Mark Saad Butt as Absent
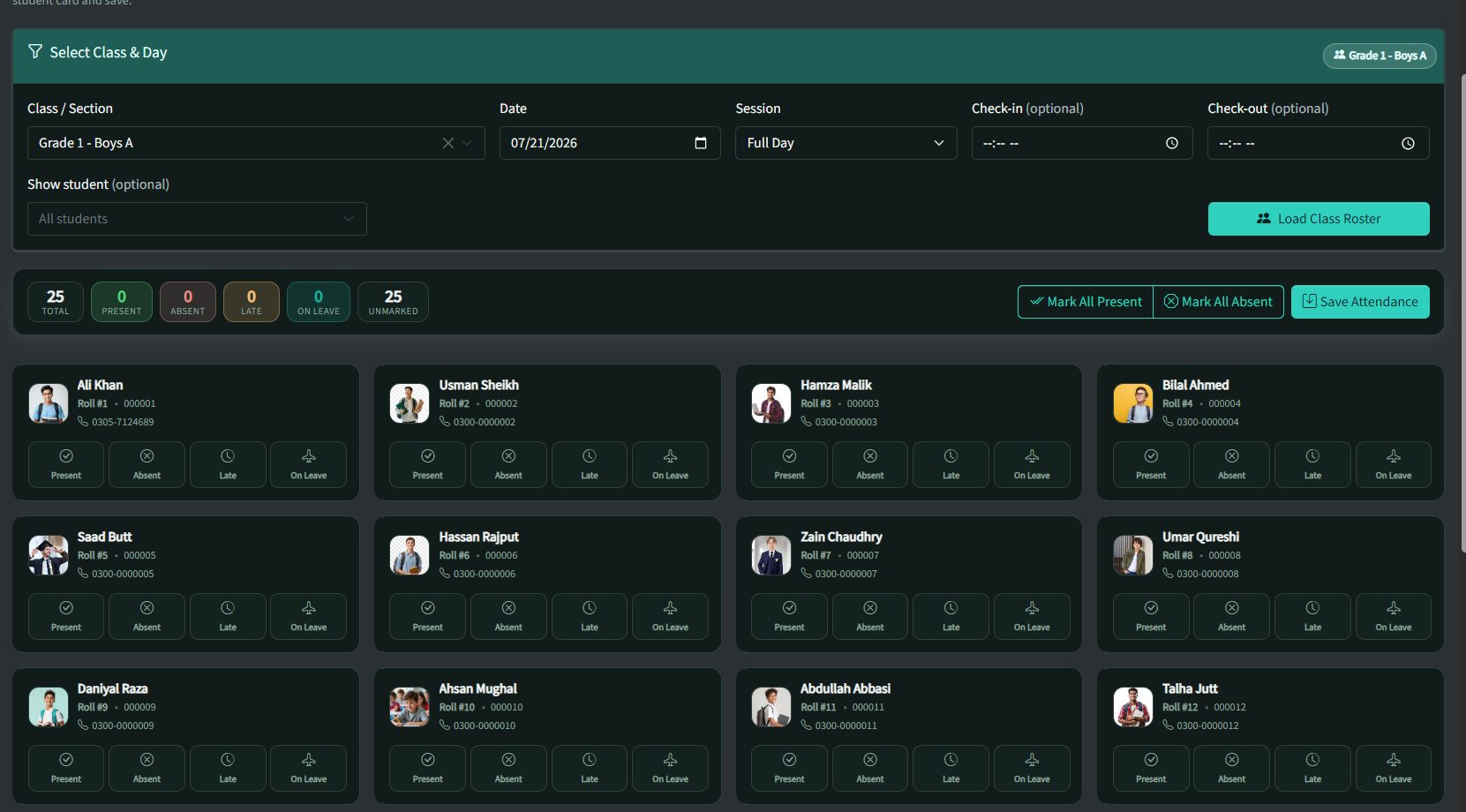This screenshot has height=812, width=1466. pos(147,616)
